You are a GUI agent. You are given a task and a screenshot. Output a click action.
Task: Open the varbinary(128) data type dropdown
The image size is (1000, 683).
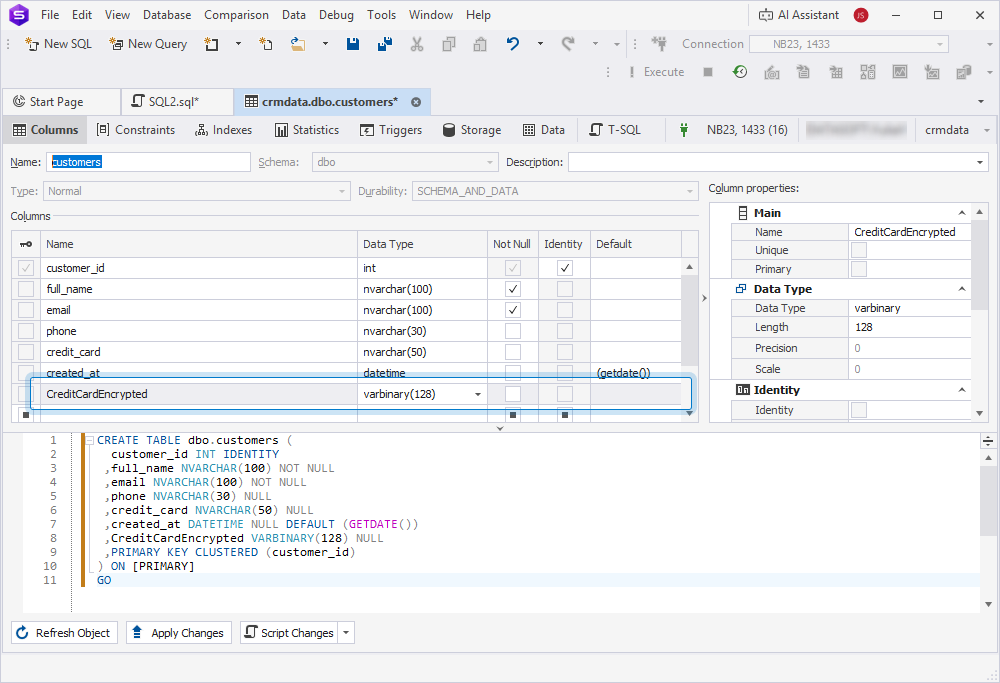[x=478, y=393]
